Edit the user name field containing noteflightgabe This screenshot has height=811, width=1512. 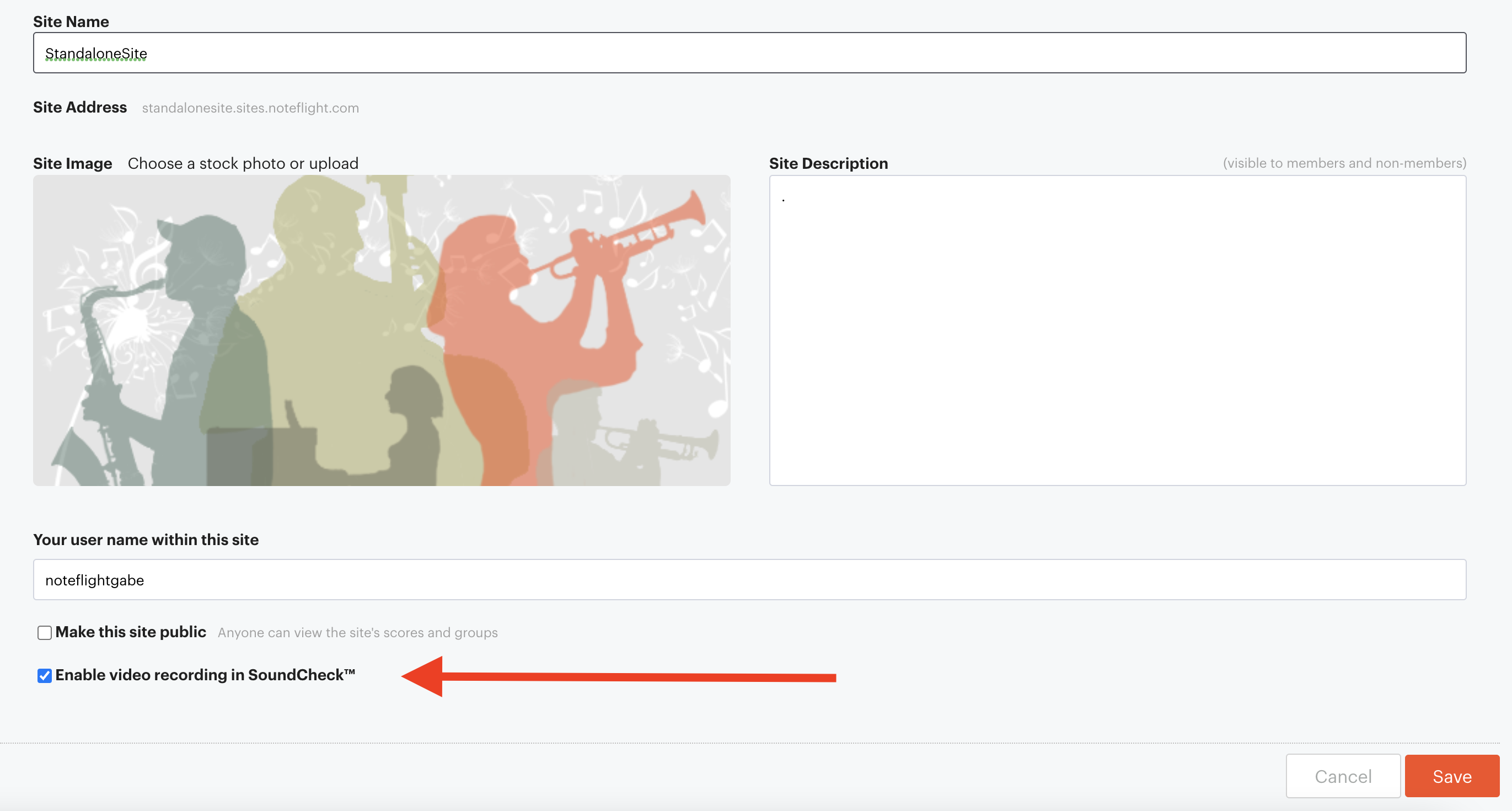pos(749,580)
